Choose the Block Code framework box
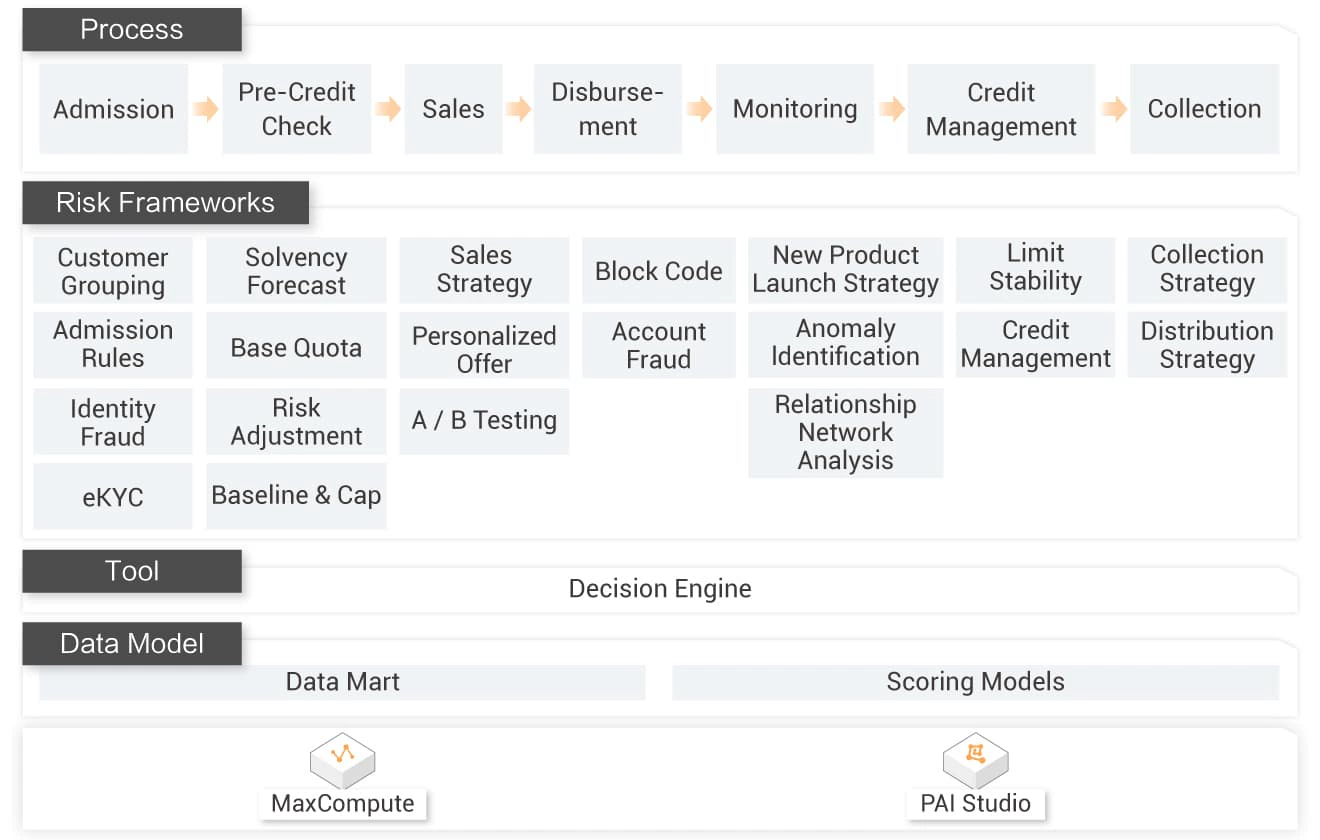This screenshot has width=1320, height=840. 658,271
